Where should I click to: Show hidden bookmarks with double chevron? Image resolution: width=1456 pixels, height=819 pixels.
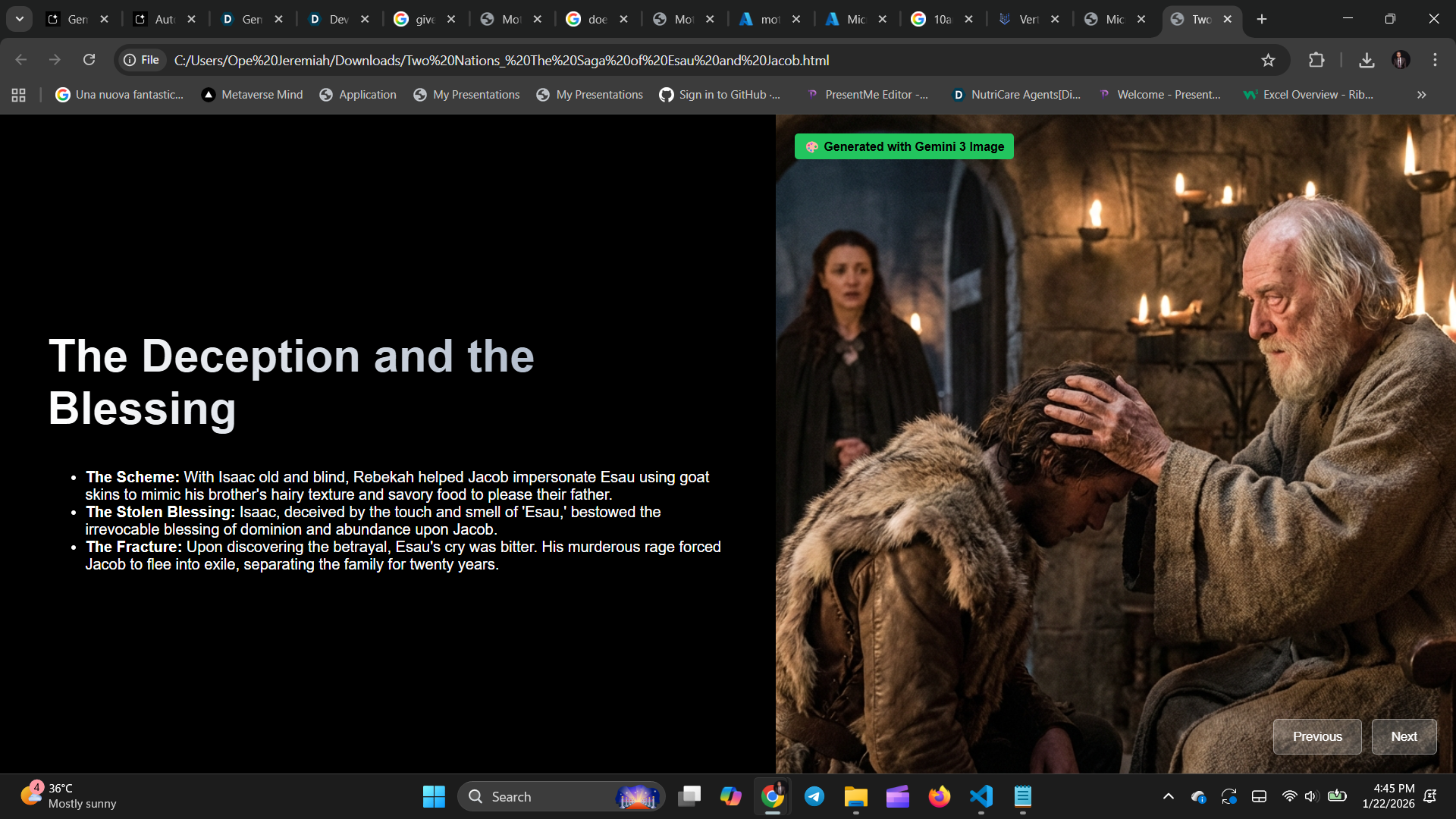click(1421, 95)
